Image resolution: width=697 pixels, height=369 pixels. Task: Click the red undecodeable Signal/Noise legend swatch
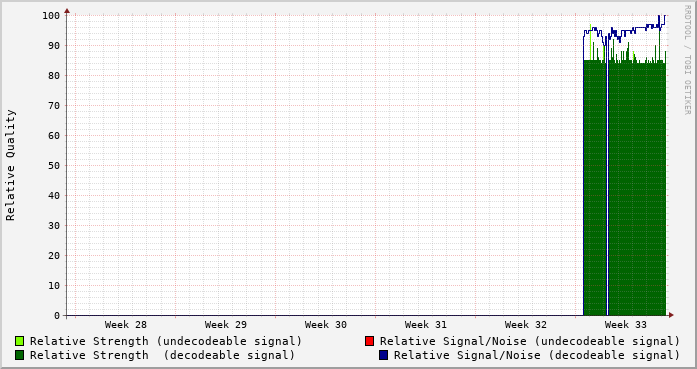tap(369, 341)
